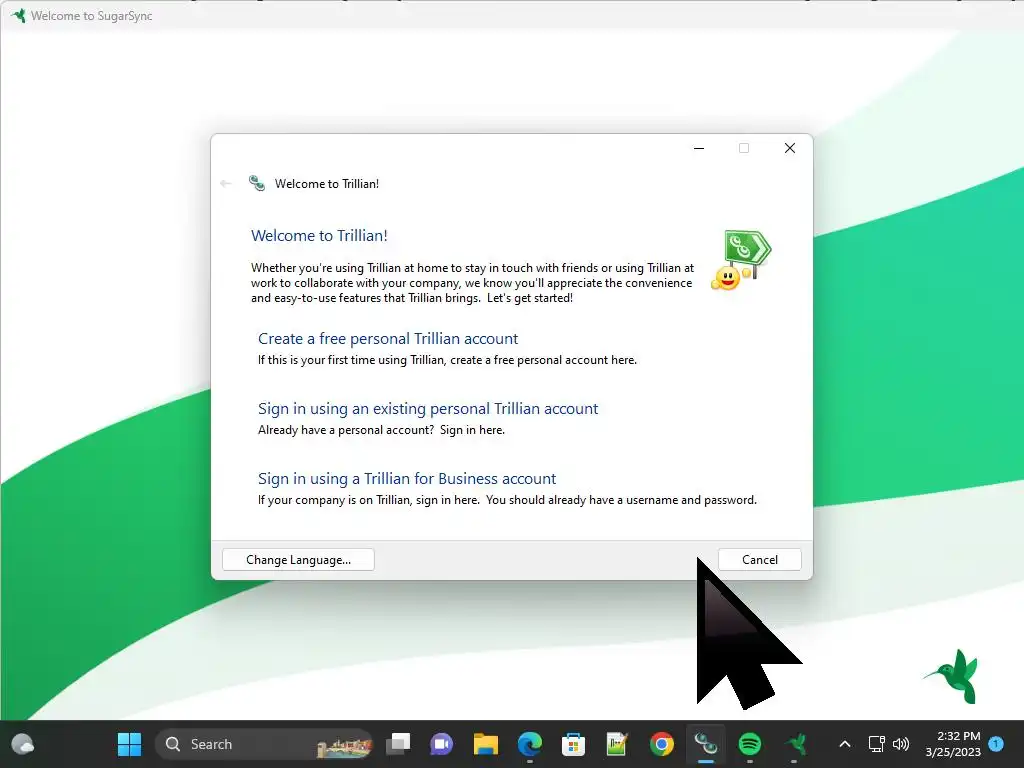Close the Trillian welcome window
The width and height of the screenshot is (1024, 768).
[790, 148]
